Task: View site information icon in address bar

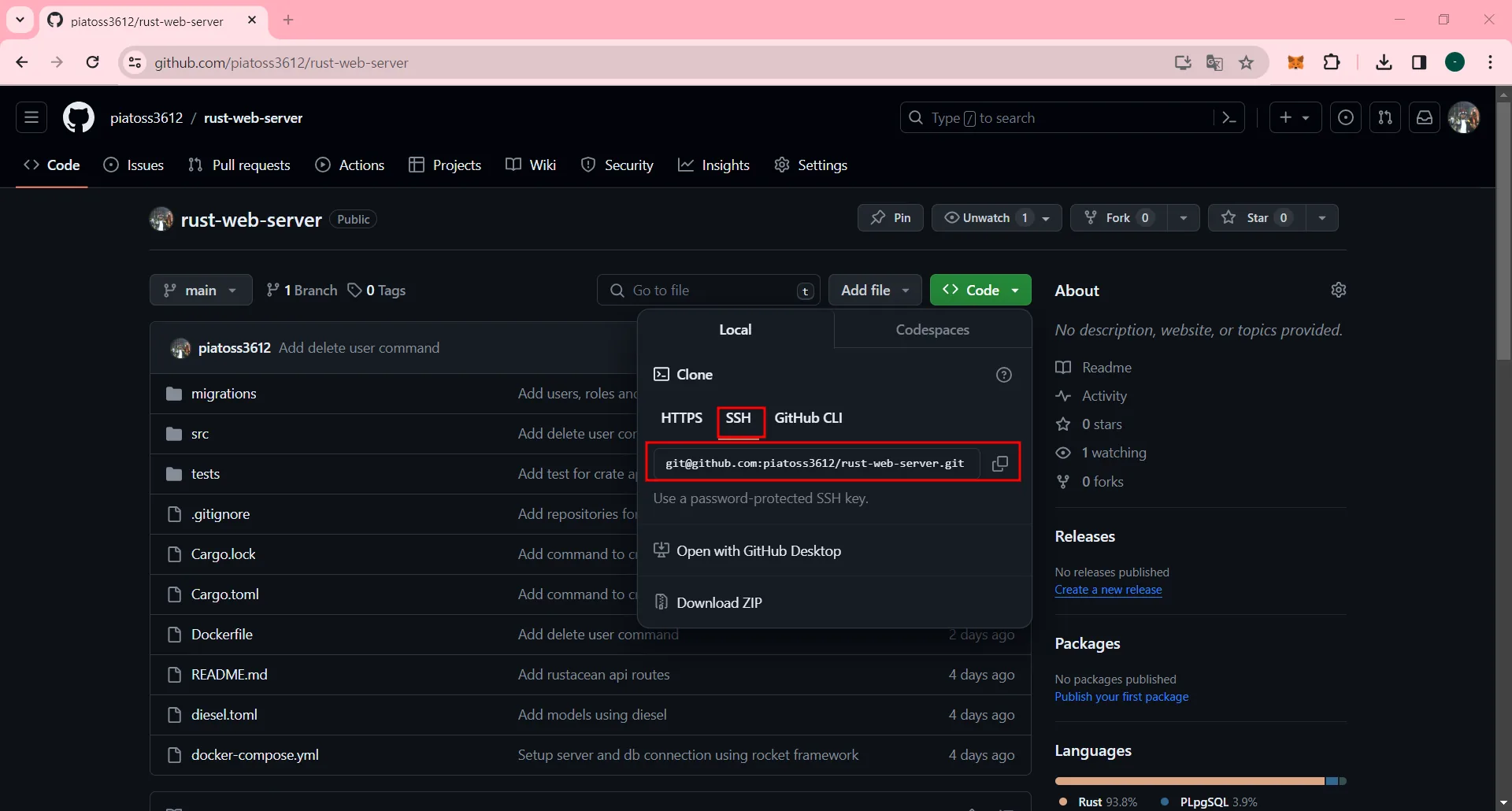Action: (135, 63)
